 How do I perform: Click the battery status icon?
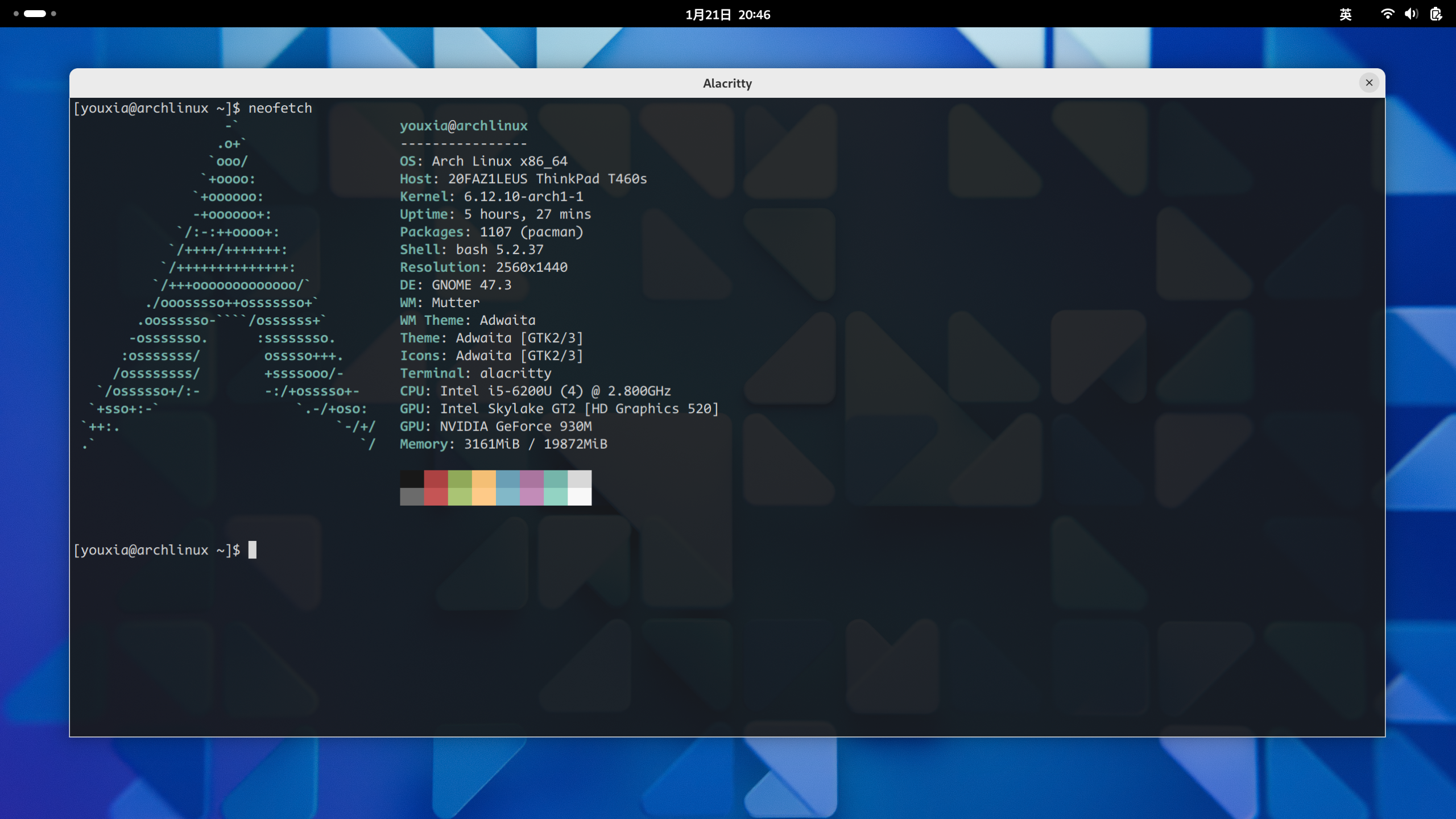(1436, 14)
